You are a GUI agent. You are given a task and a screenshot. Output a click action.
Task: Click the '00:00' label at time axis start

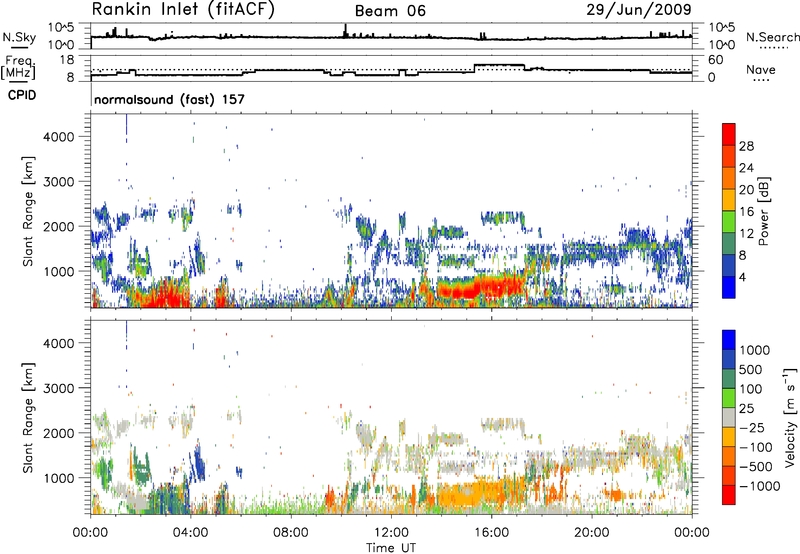[x=90, y=533]
